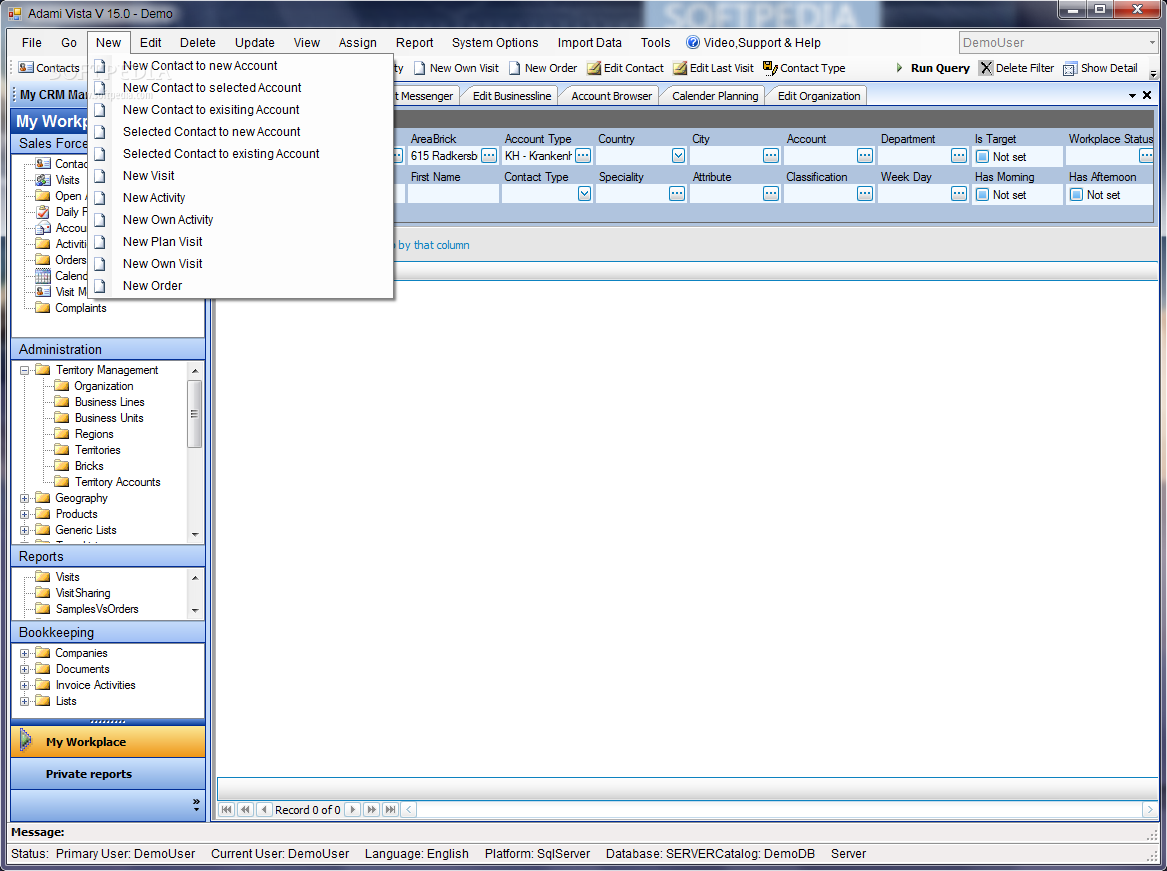
Task: Expand the Products tree node
Action: (25, 514)
